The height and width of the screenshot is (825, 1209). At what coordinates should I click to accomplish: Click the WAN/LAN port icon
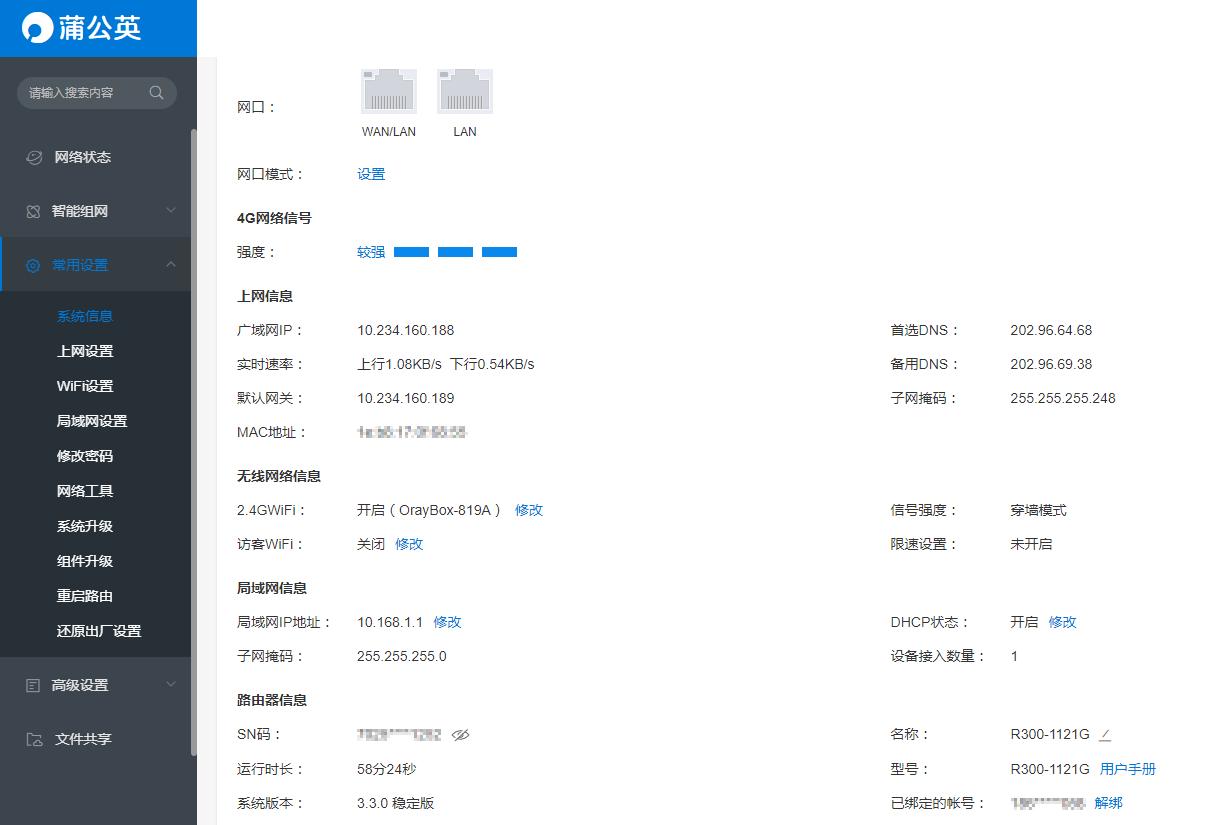click(x=388, y=88)
